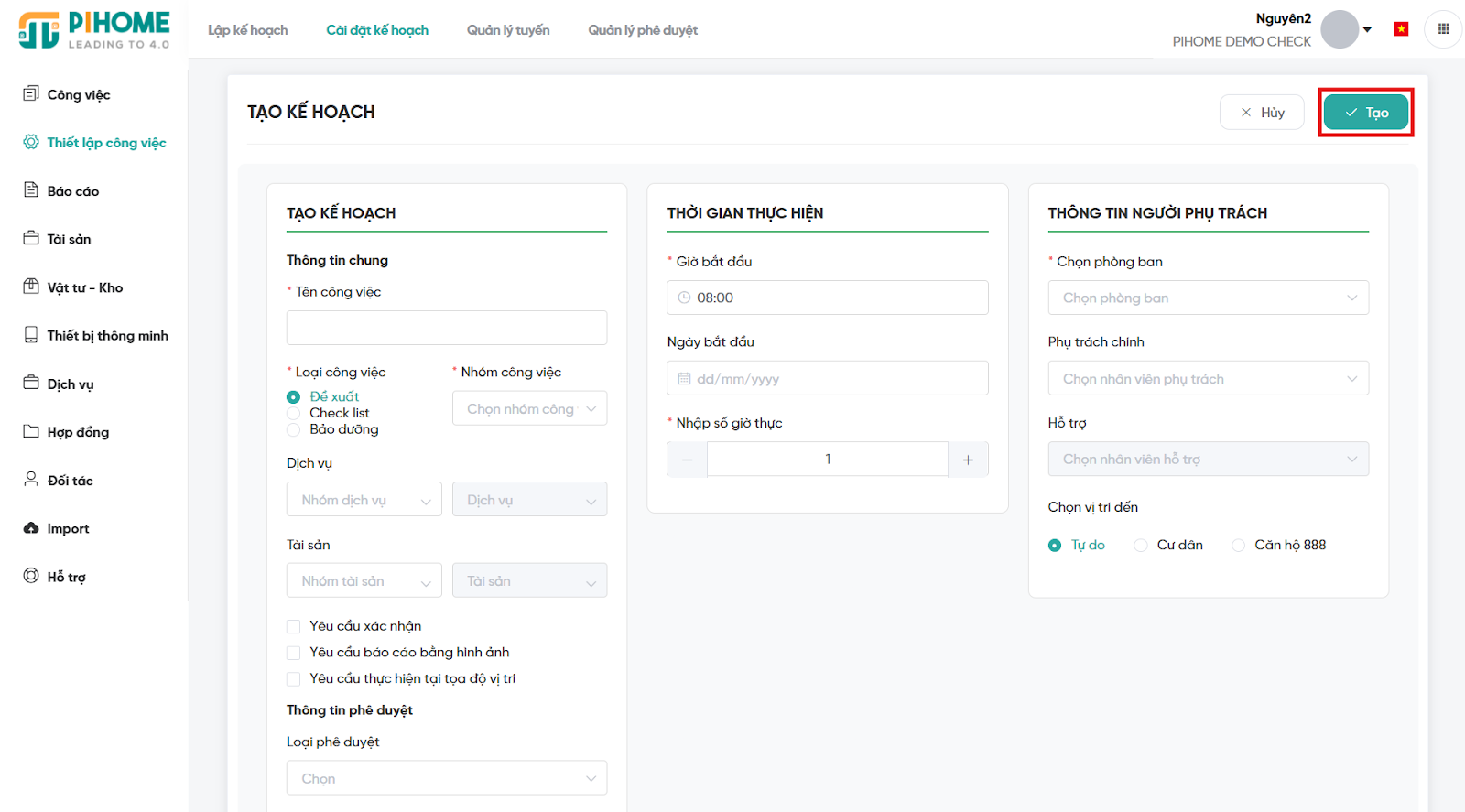Image resolution: width=1465 pixels, height=812 pixels.
Task: Switch to the Lập kế hoạch tab
Action: [247, 30]
